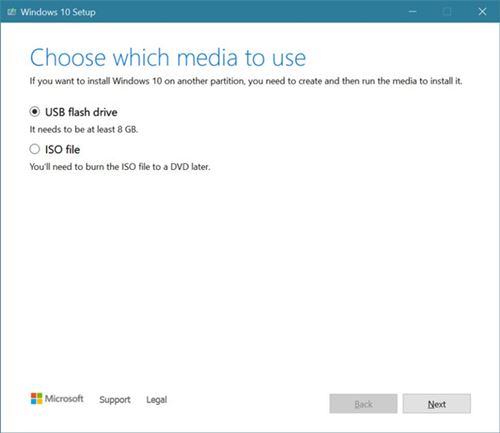Open the Support link
The height and width of the screenshot is (433, 500).
115,399
